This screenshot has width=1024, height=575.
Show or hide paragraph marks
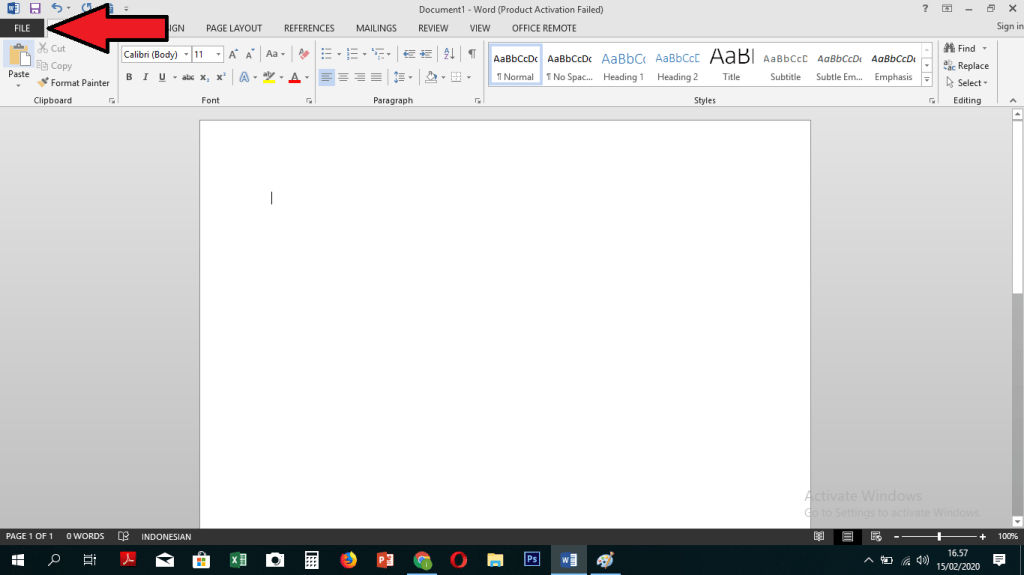pyautogui.click(x=471, y=54)
